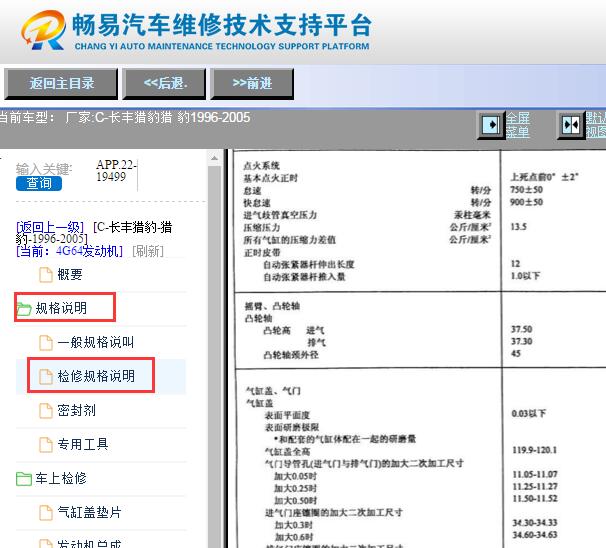Image resolution: width=606 pixels, height=548 pixels.
Task: Click the 750±50 idle speed value
Action: point(526,190)
